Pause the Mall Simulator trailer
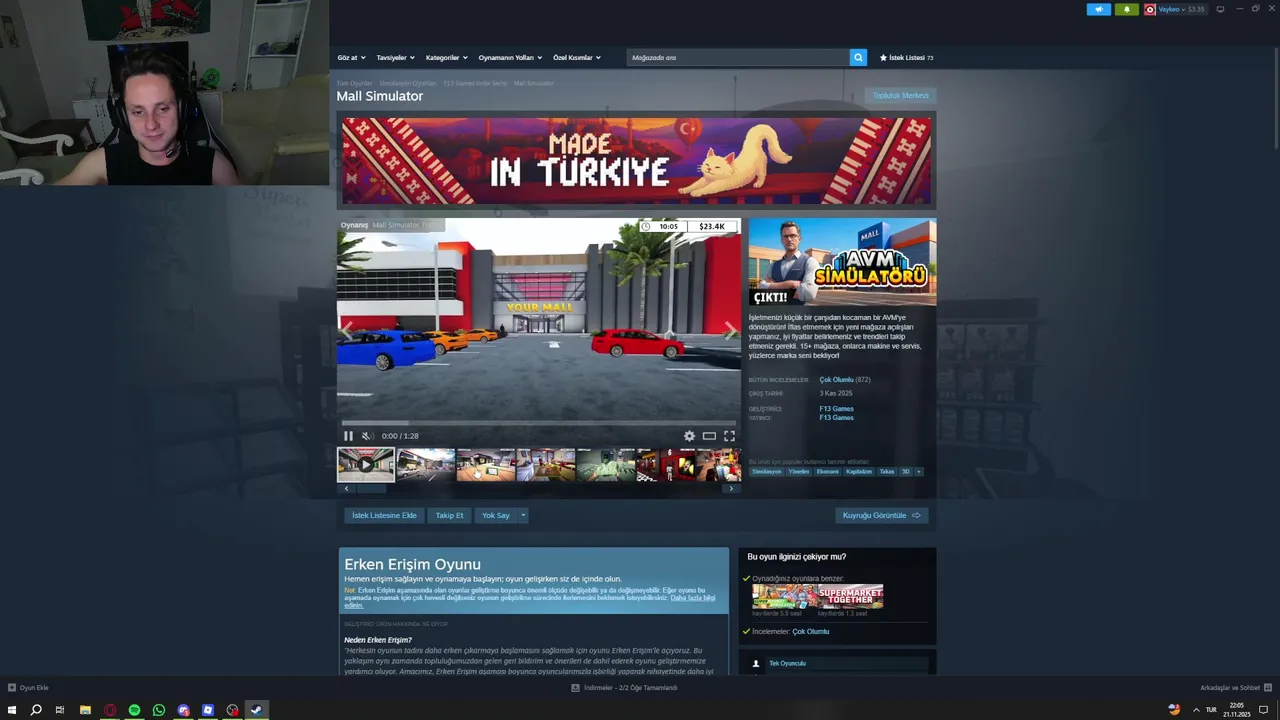 [348, 436]
